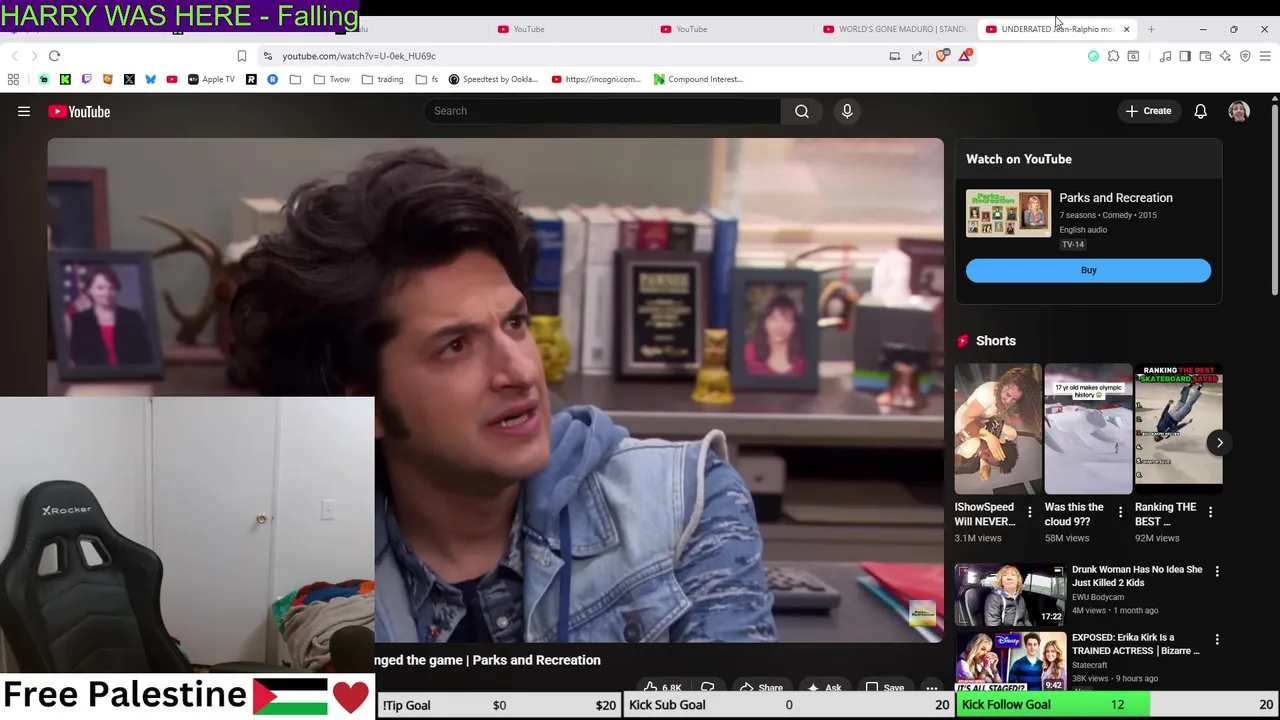Click the Buy button for Parks and Recreation
The height and width of the screenshot is (720, 1280).
click(1088, 270)
